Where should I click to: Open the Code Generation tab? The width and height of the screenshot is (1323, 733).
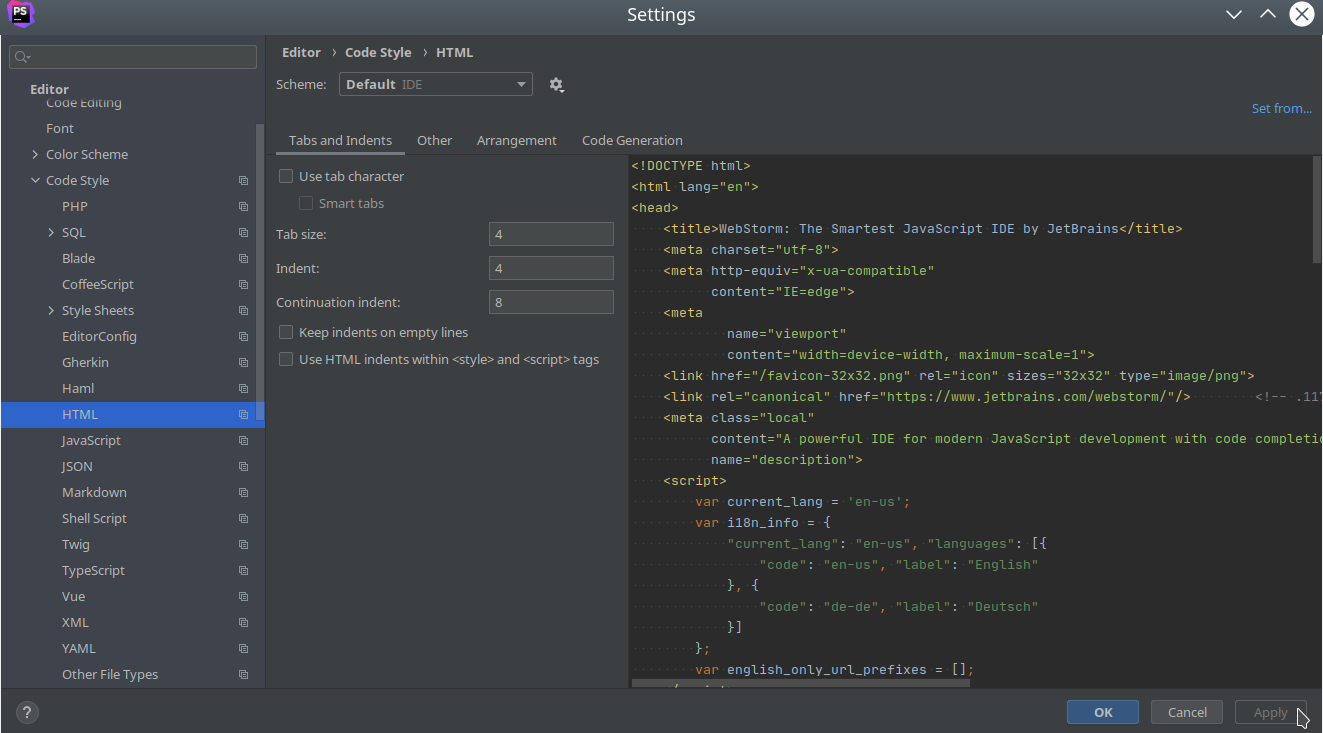pyautogui.click(x=632, y=141)
